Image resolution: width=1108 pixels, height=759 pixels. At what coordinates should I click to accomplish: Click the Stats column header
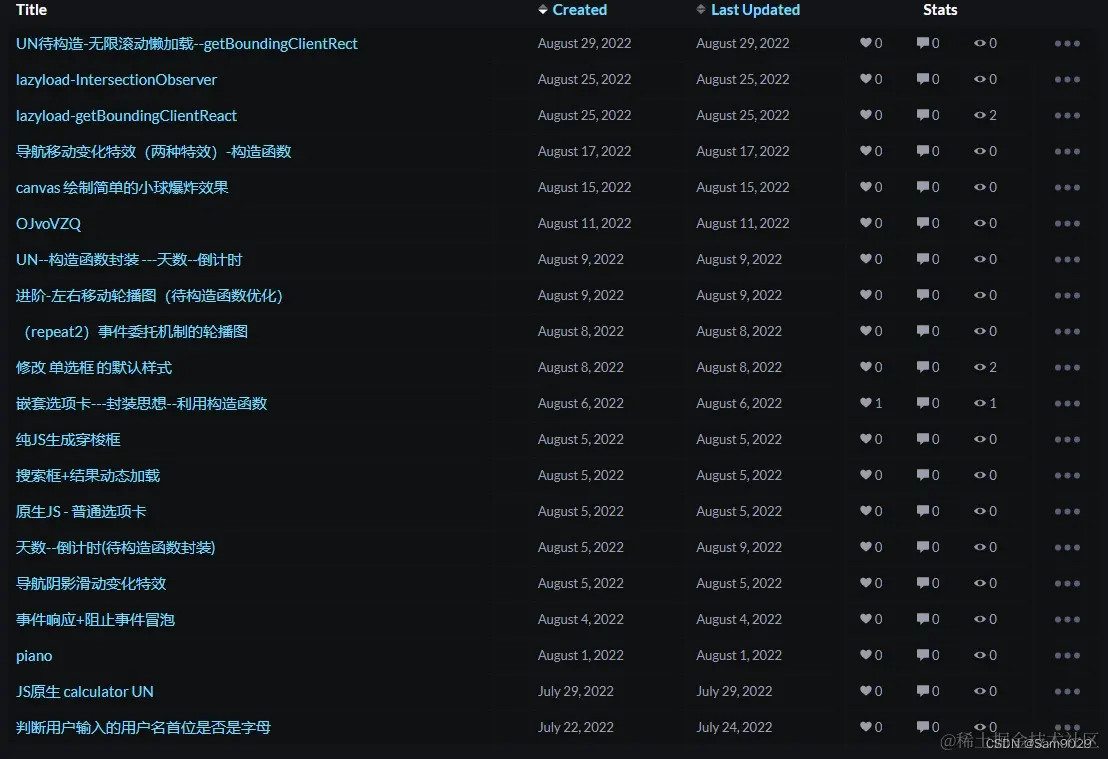(x=940, y=10)
